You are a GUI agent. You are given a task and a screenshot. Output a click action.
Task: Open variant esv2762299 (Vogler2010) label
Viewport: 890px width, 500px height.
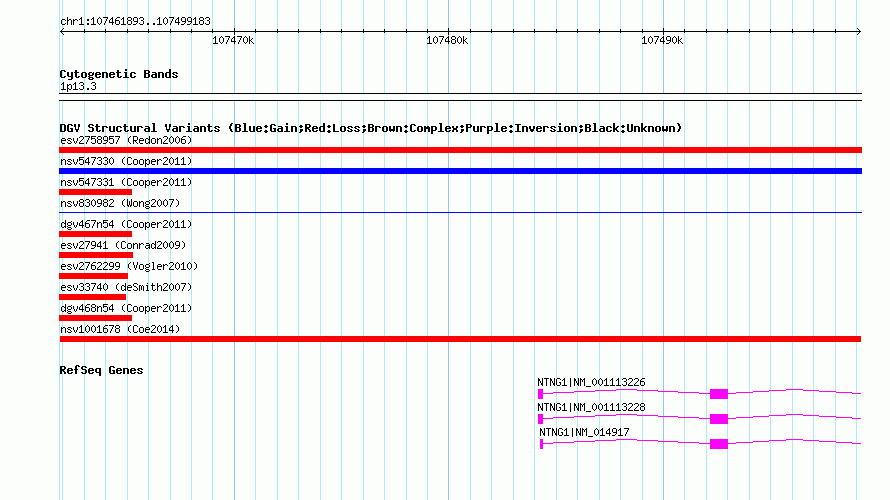tap(129, 266)
